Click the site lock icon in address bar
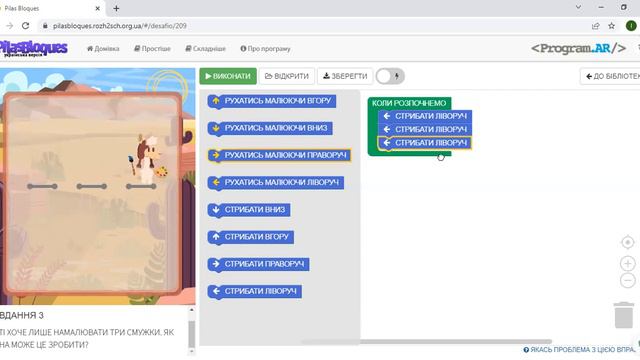The image size is (640, 360). pyautogui.click(x=45, y=26)
